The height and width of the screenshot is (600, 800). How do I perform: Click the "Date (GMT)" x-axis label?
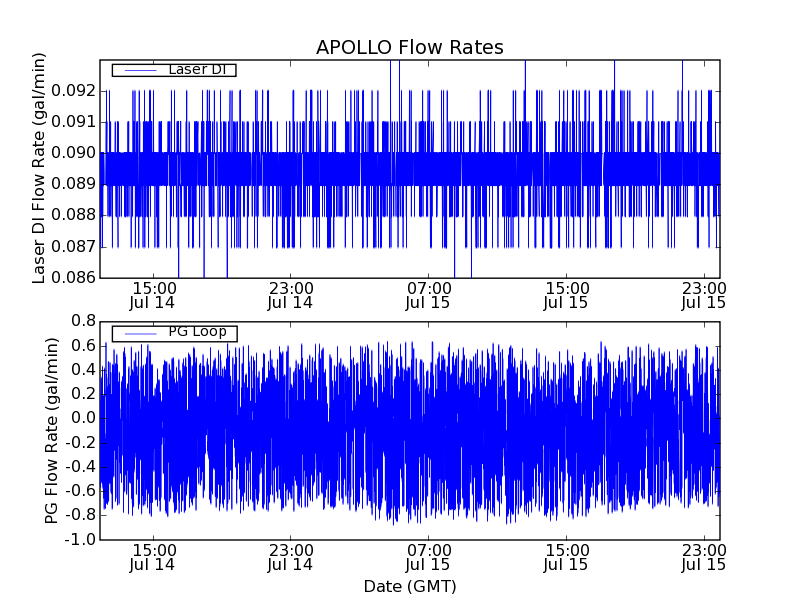409,586
